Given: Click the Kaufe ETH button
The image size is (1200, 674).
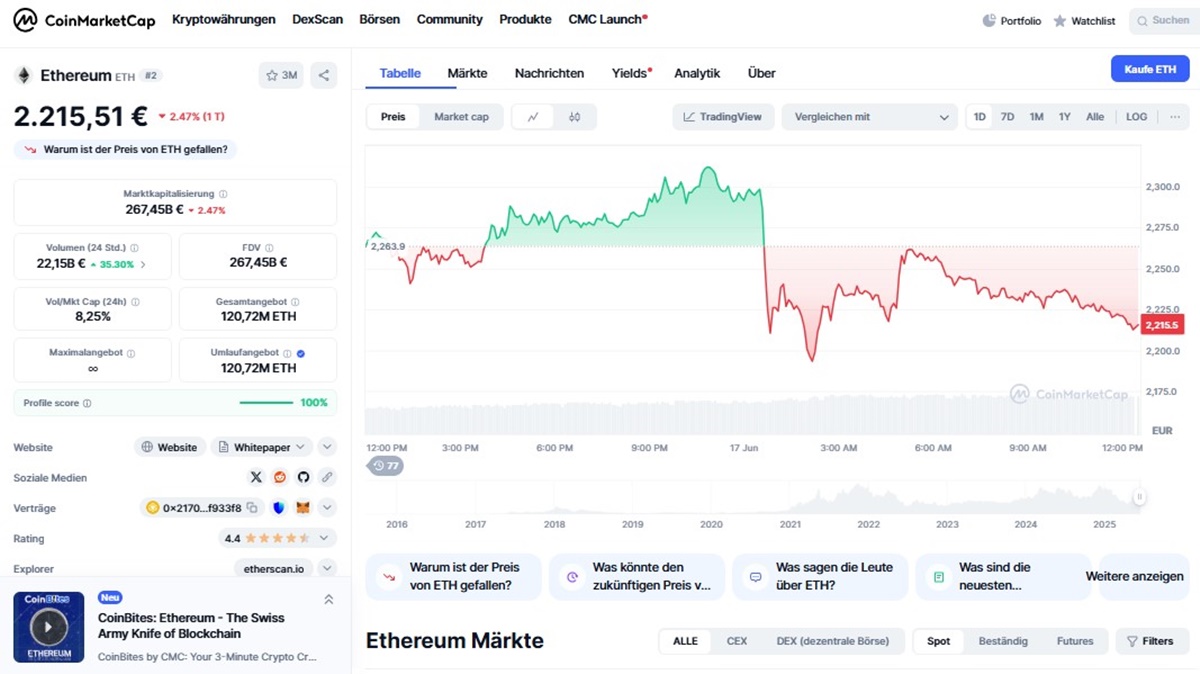Looking at the screenshot, I should click(x=1150, y=69).
